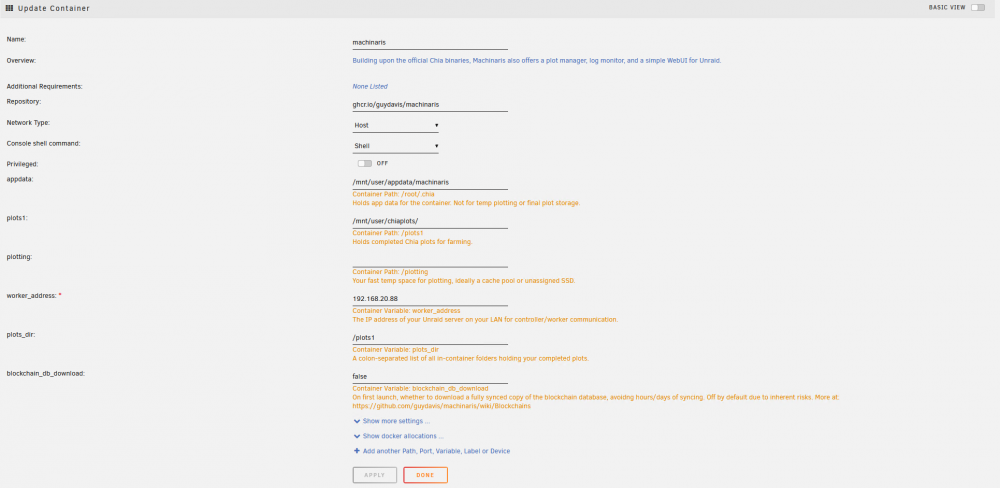Viewport: 1000px width, 488px height.
Task: Click the chevron beside Show more settings
Action: [x=357, y=421]
